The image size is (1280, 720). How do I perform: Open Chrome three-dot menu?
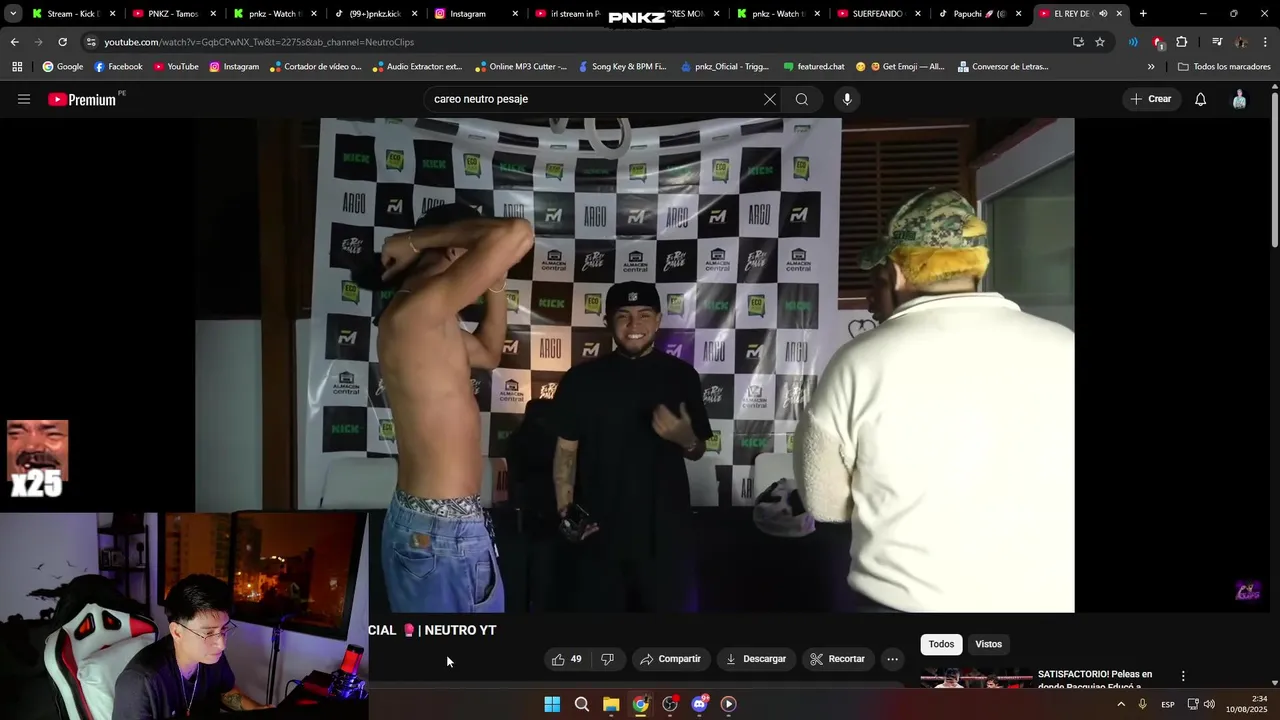(1265, 42)
